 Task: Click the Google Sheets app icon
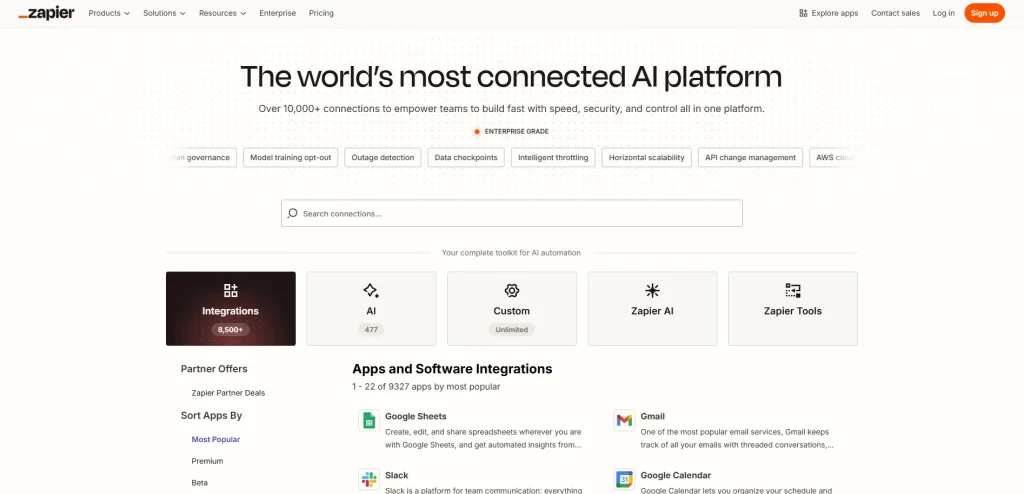369,420
